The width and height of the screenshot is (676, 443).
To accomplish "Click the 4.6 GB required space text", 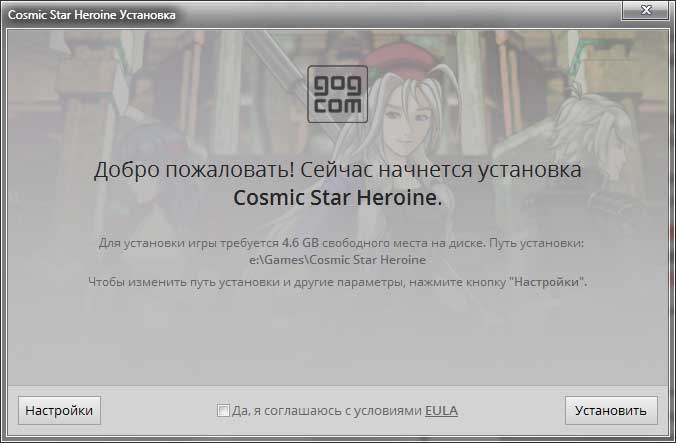I will click(300, 243).
